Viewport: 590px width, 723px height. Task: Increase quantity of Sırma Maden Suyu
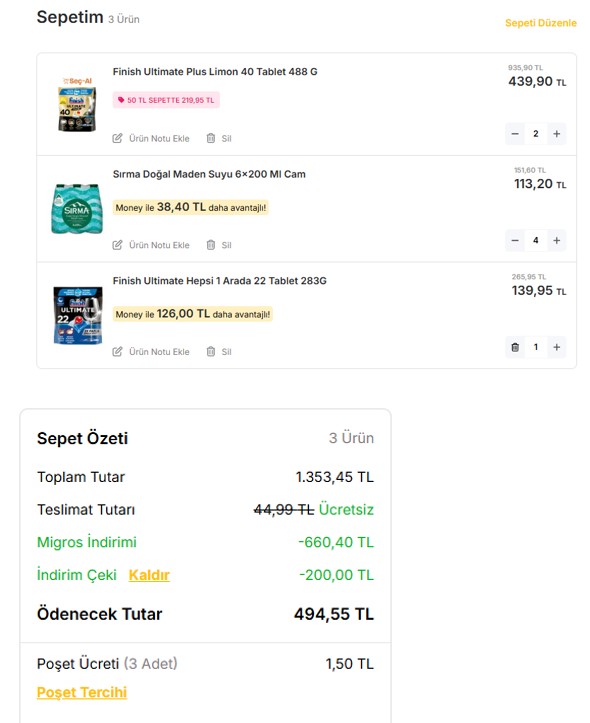click(556, 240)
